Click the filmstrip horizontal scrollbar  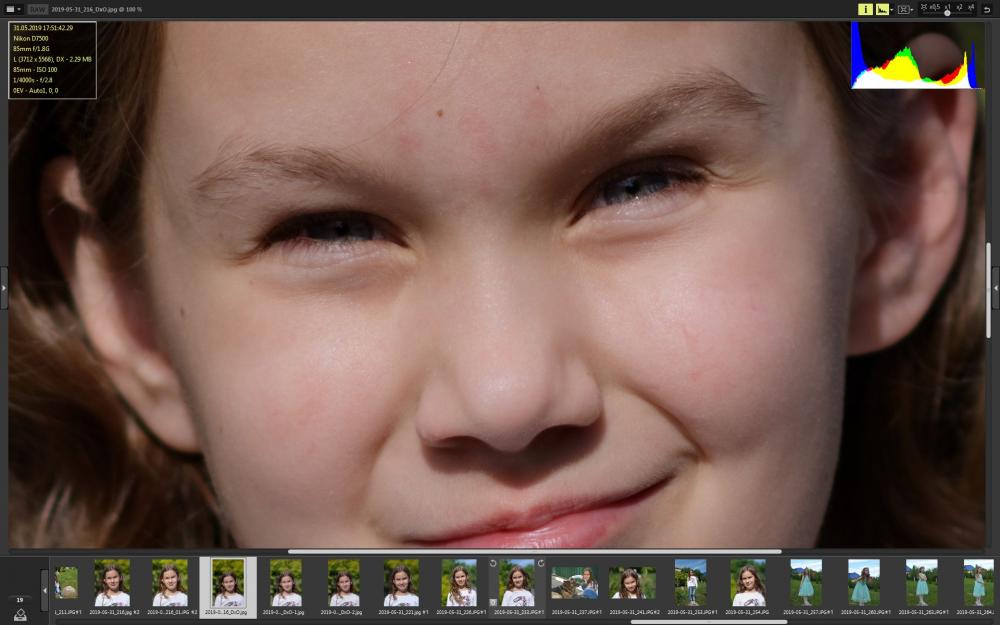click(709, 622)
